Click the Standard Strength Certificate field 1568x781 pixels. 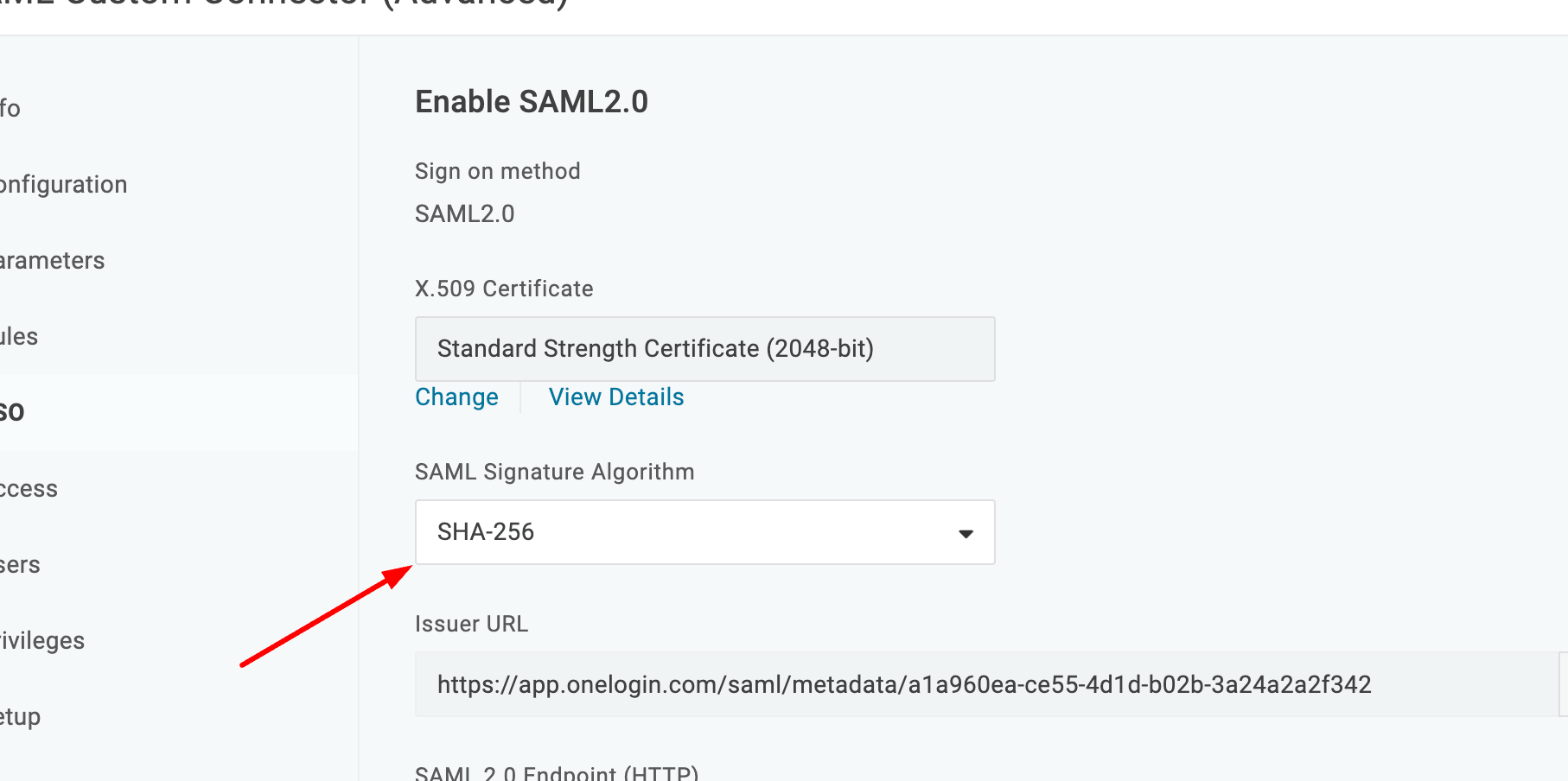(704, 349)
